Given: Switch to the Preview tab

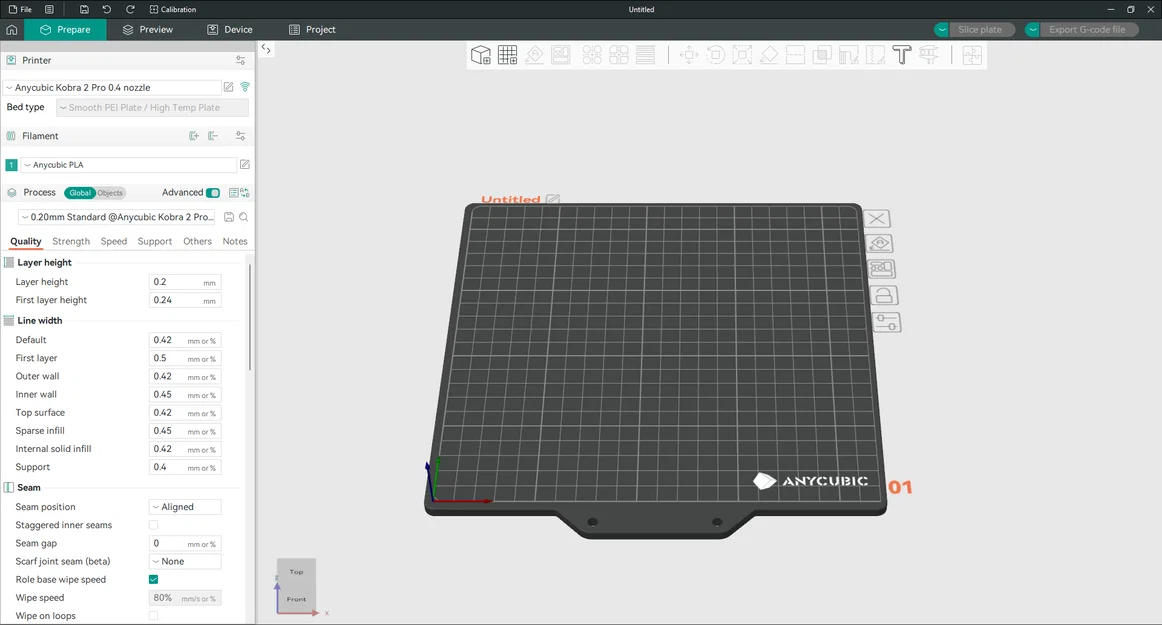Looking at the screenshot, I should 147,30.
